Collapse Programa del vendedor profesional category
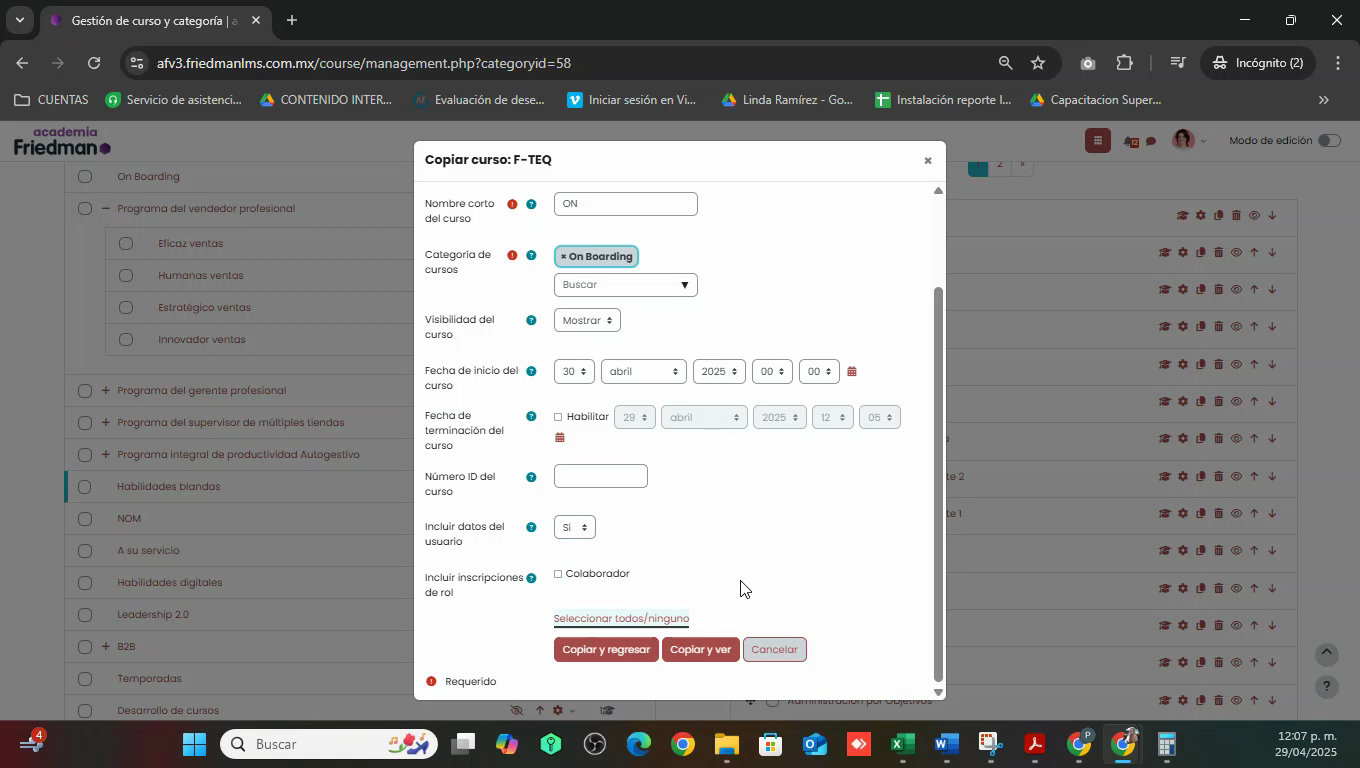 105,209
